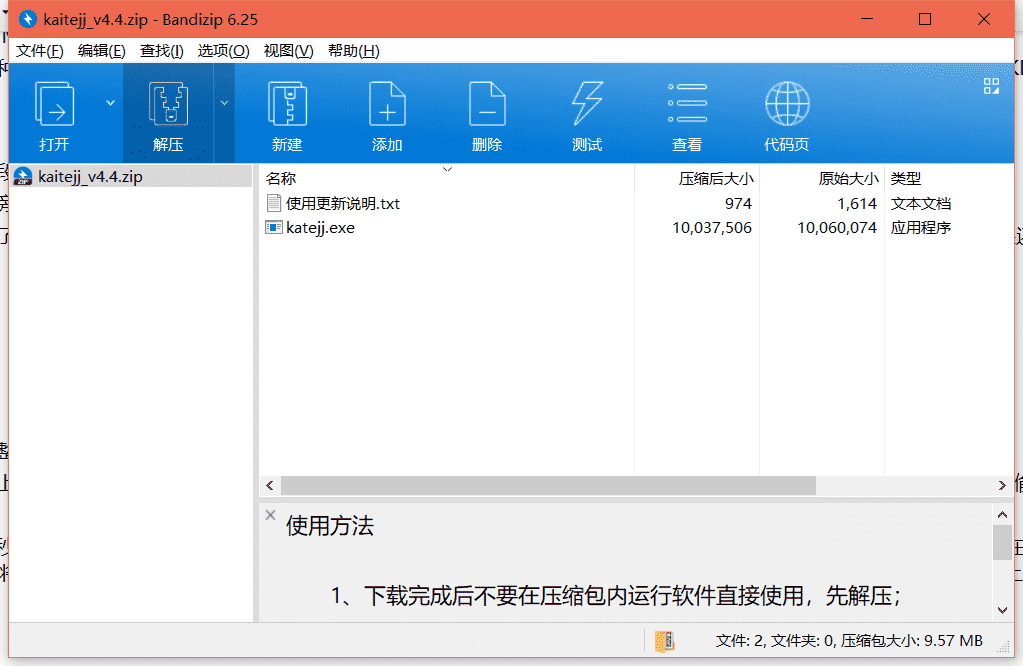The height and width of the screenshot is (666, 1023).
Task: Open the 帮助(H) menu
Action: point(354,51)
